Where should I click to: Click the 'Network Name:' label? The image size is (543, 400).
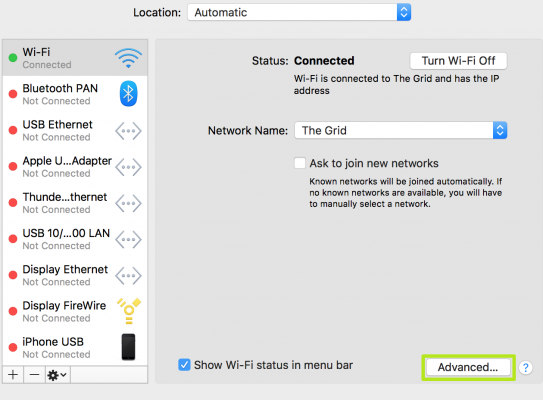[248, 131]
